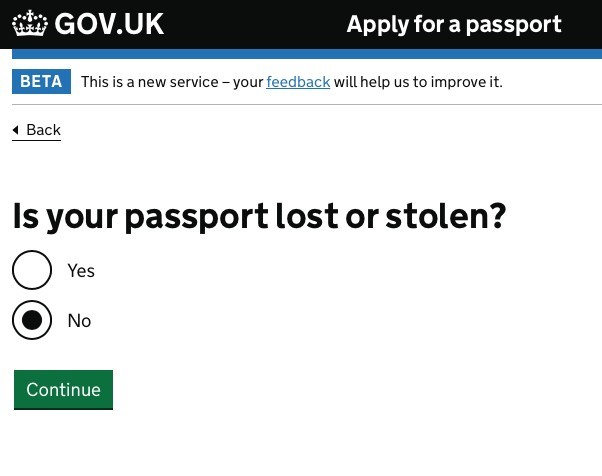Click the back arrow caret icon
The height and width of the screenshot is (476, 602).
click(x=16, y=130)
